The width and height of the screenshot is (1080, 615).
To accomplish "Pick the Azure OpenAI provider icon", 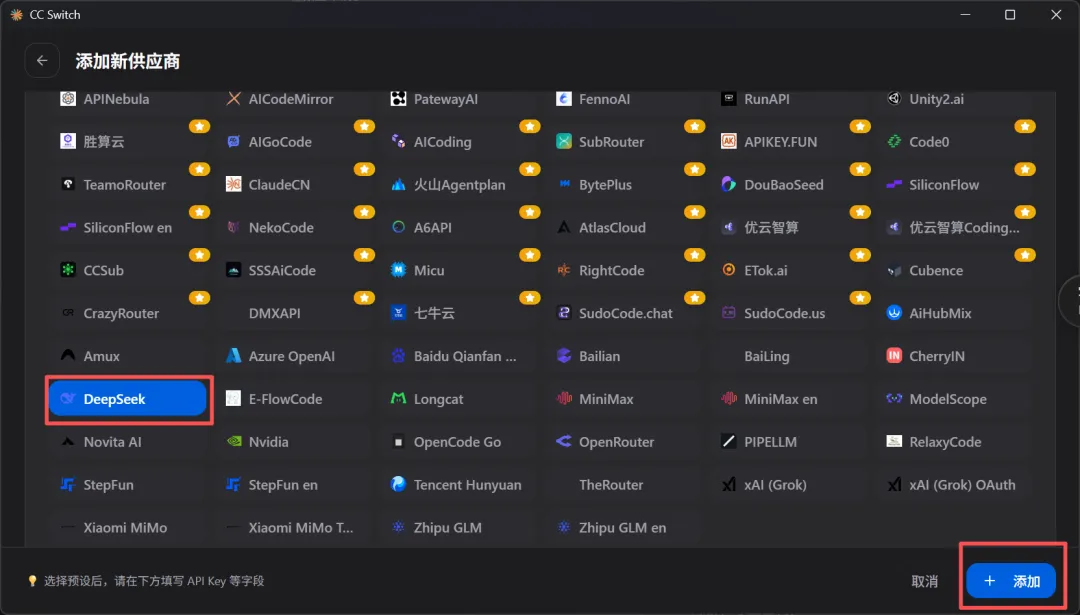I will (x=233, y=355).
